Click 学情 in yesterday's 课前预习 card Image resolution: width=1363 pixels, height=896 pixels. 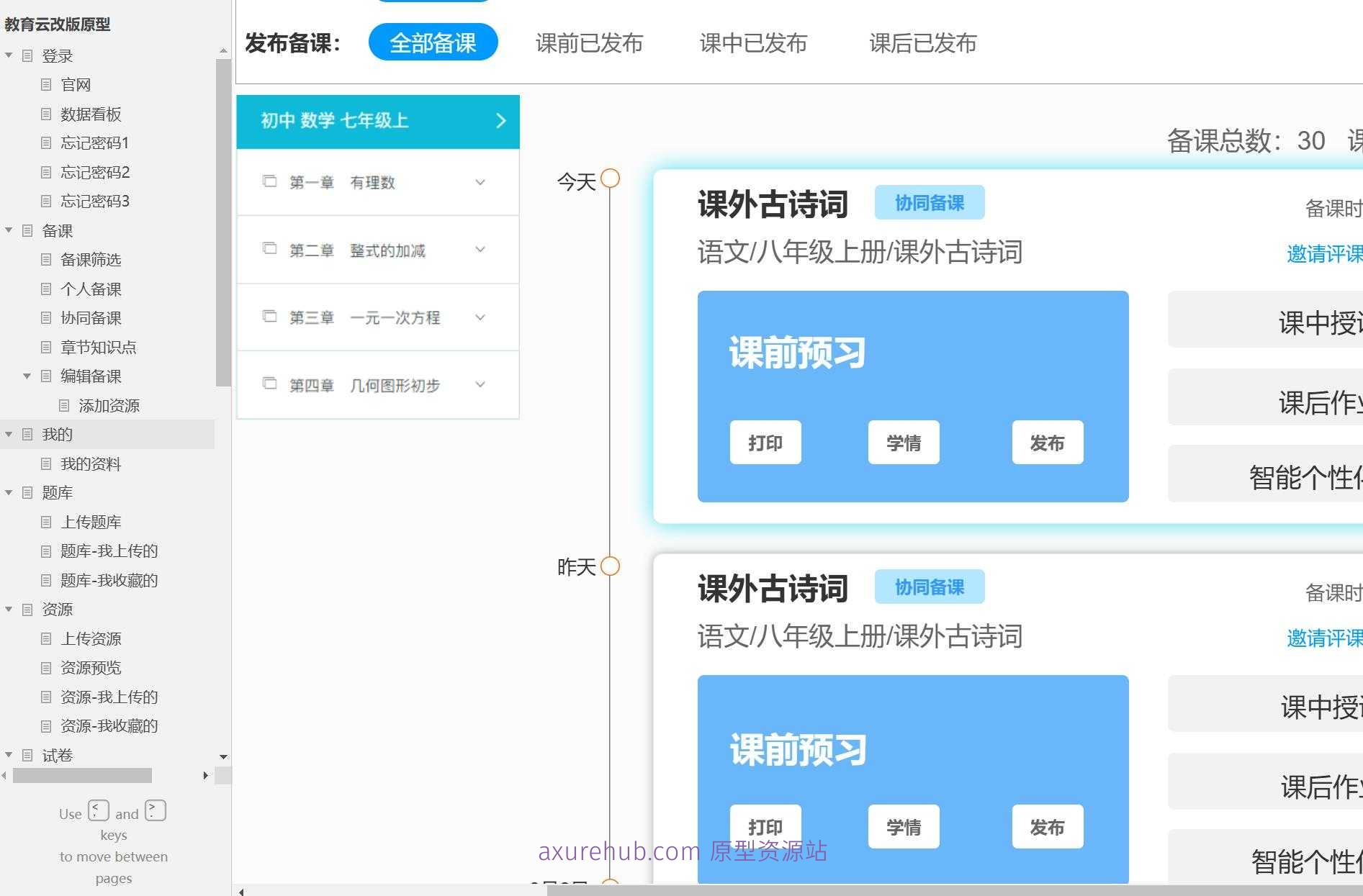pyautogui.click(x=904, y=827)
